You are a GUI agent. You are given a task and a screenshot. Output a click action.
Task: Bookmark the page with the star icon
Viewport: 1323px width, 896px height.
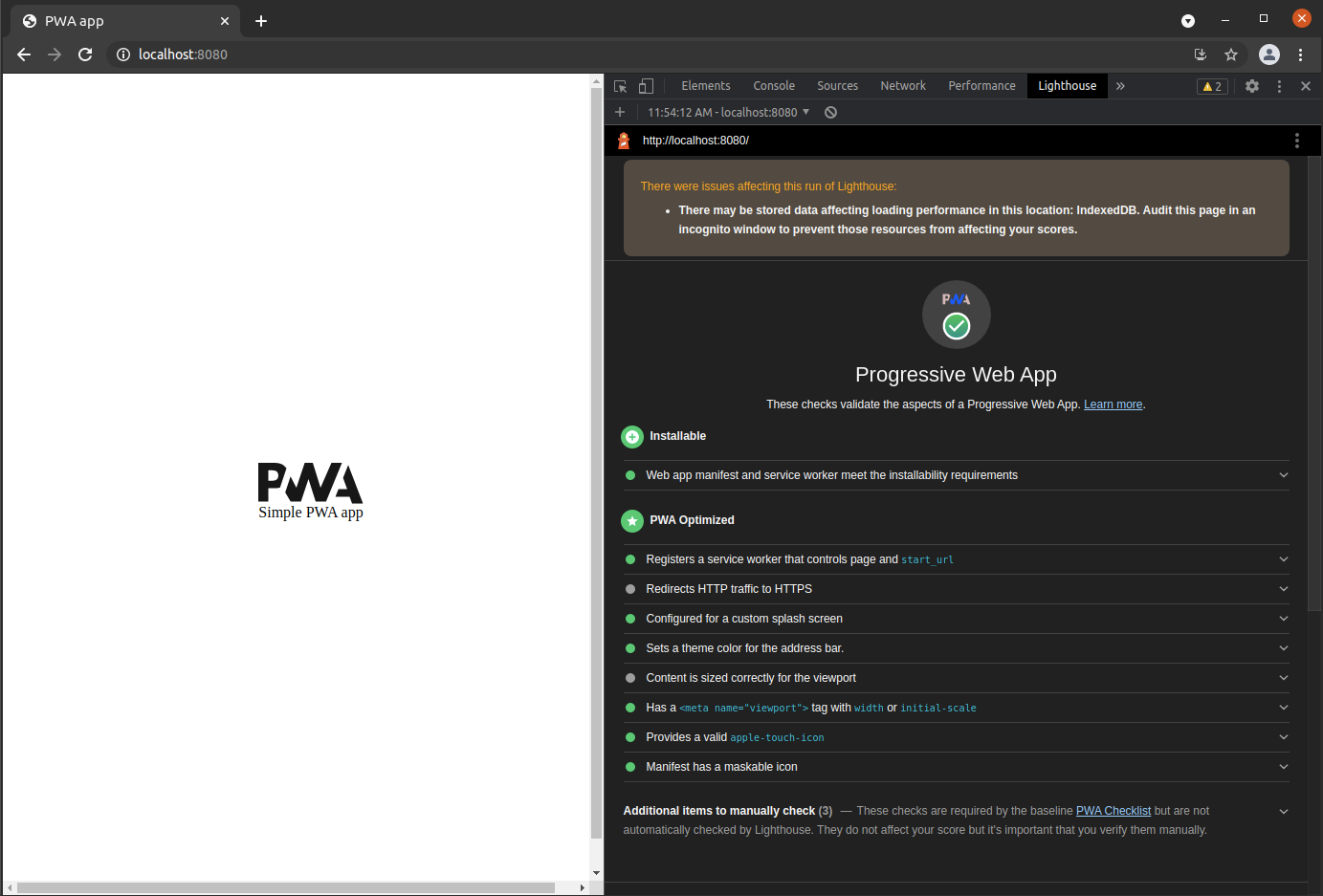[1231, 55]
